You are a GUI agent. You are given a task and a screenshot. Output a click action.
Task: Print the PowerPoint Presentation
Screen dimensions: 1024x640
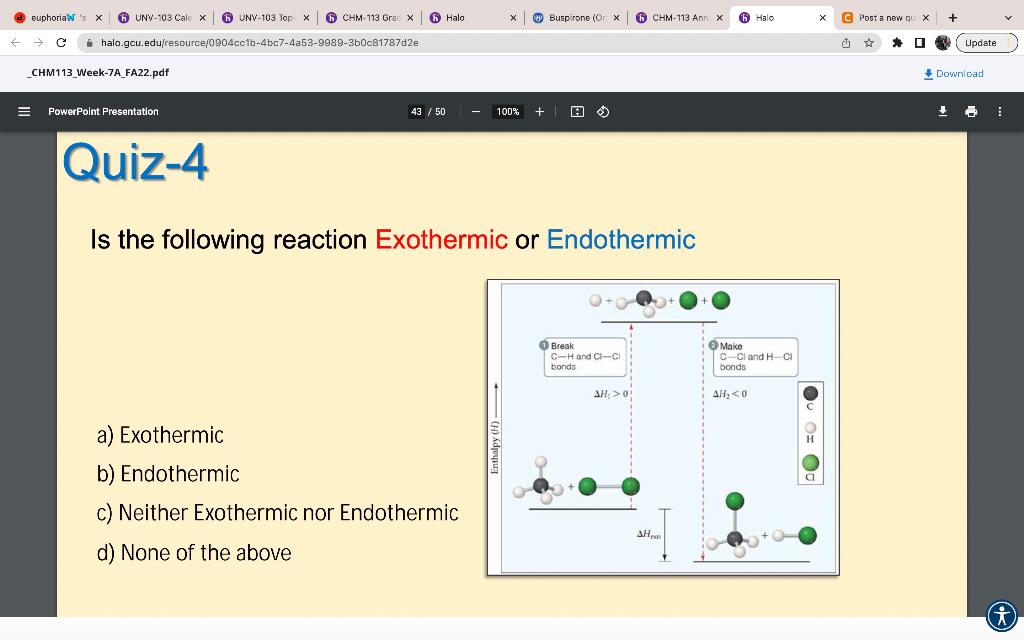click(969, 111)
